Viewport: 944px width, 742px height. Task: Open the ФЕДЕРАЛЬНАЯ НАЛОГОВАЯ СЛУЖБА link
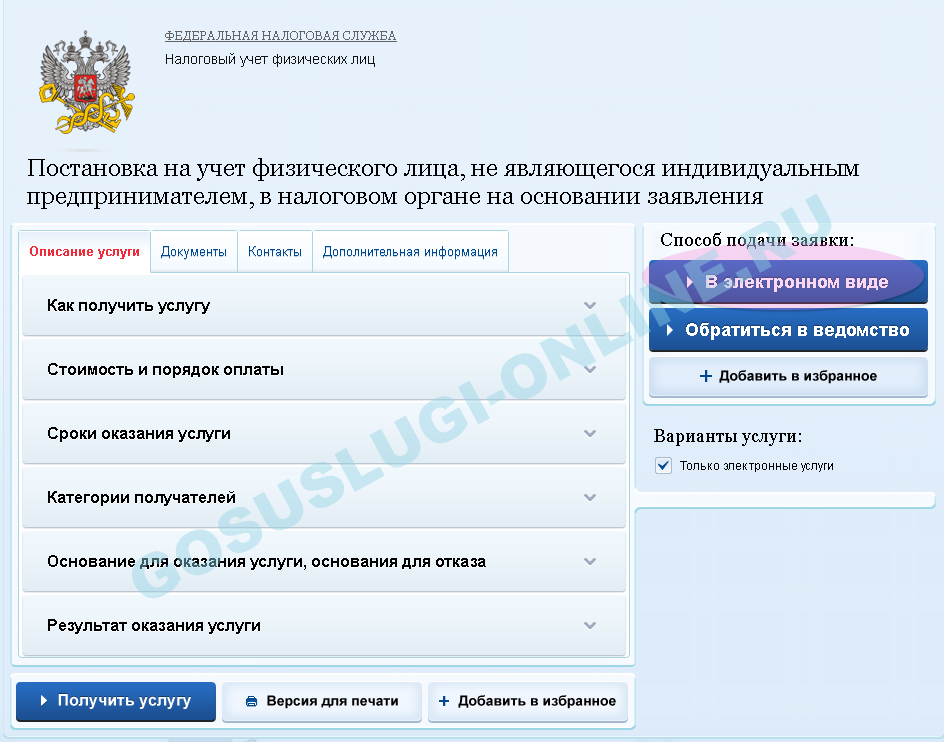click(x=281, y=36)
